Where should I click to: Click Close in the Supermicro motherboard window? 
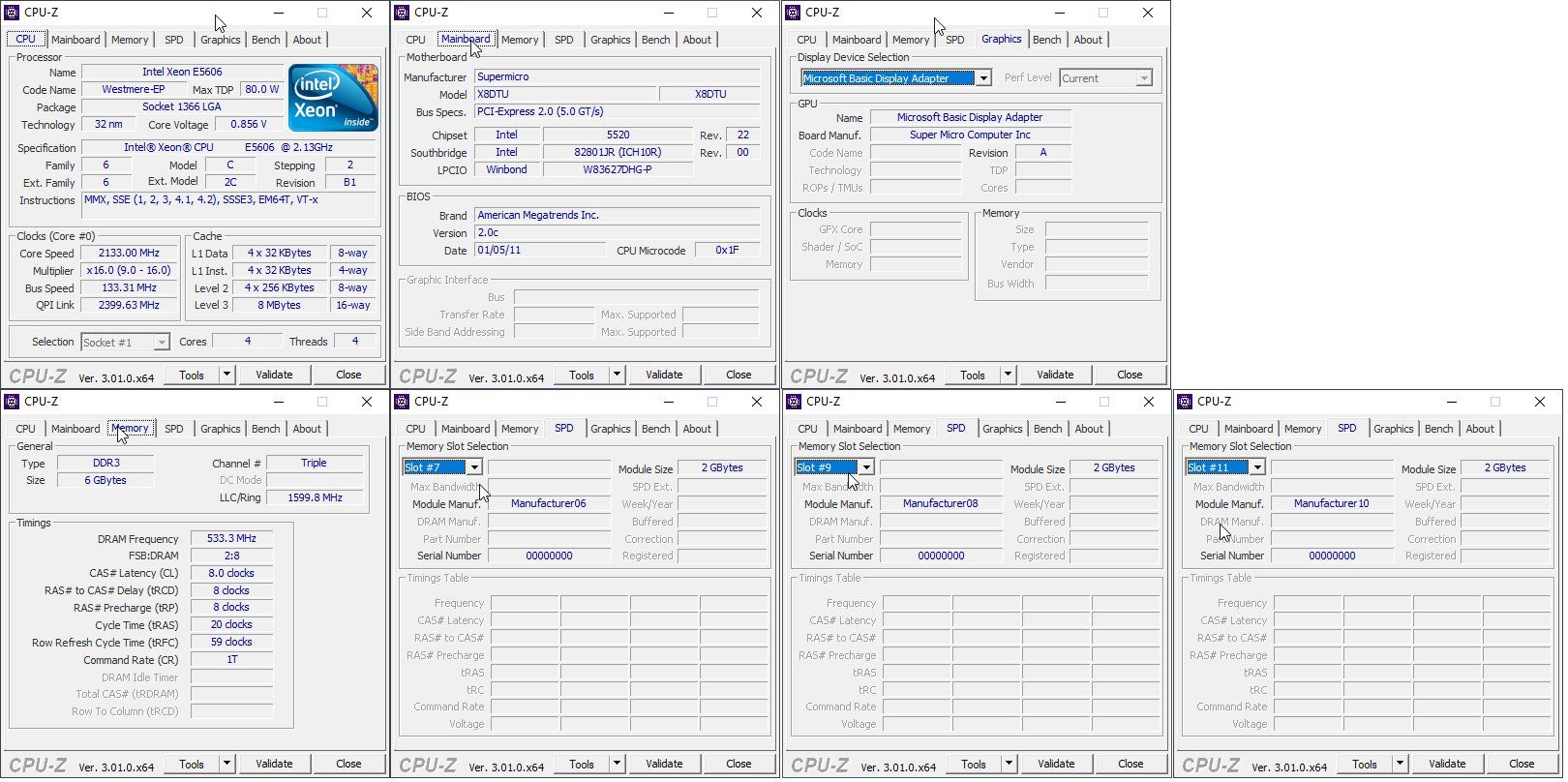(x=739, y=375)
